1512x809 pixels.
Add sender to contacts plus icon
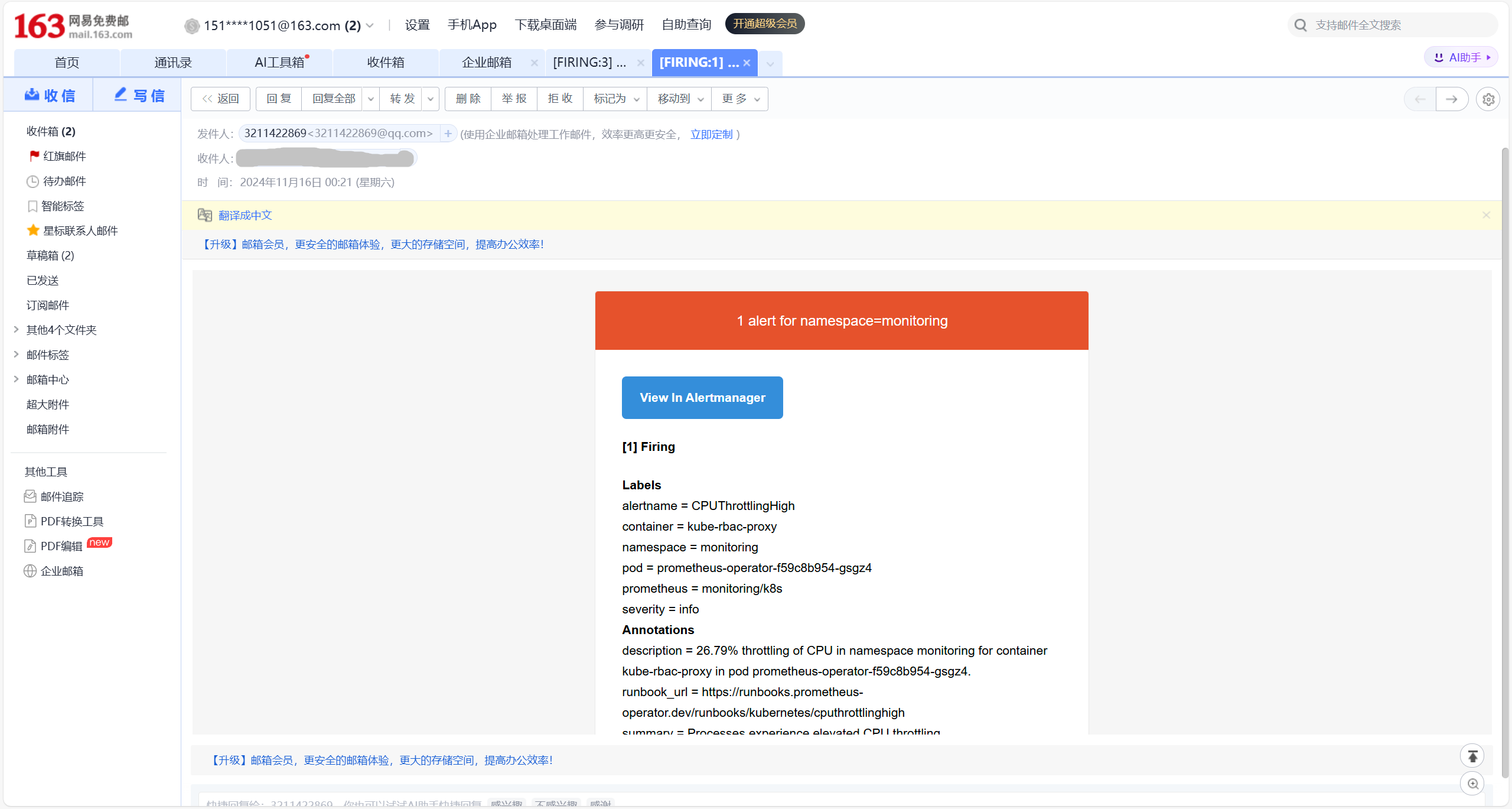[x=448, y=134]
